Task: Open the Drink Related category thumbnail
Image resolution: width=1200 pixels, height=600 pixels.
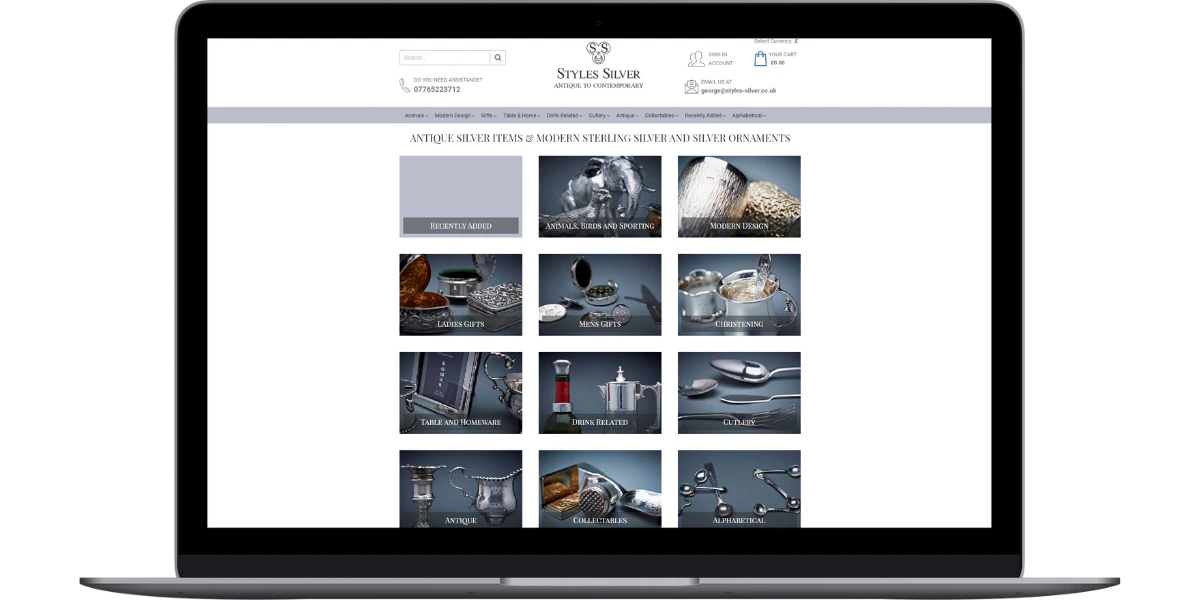Action: click(x=599, y=392)
